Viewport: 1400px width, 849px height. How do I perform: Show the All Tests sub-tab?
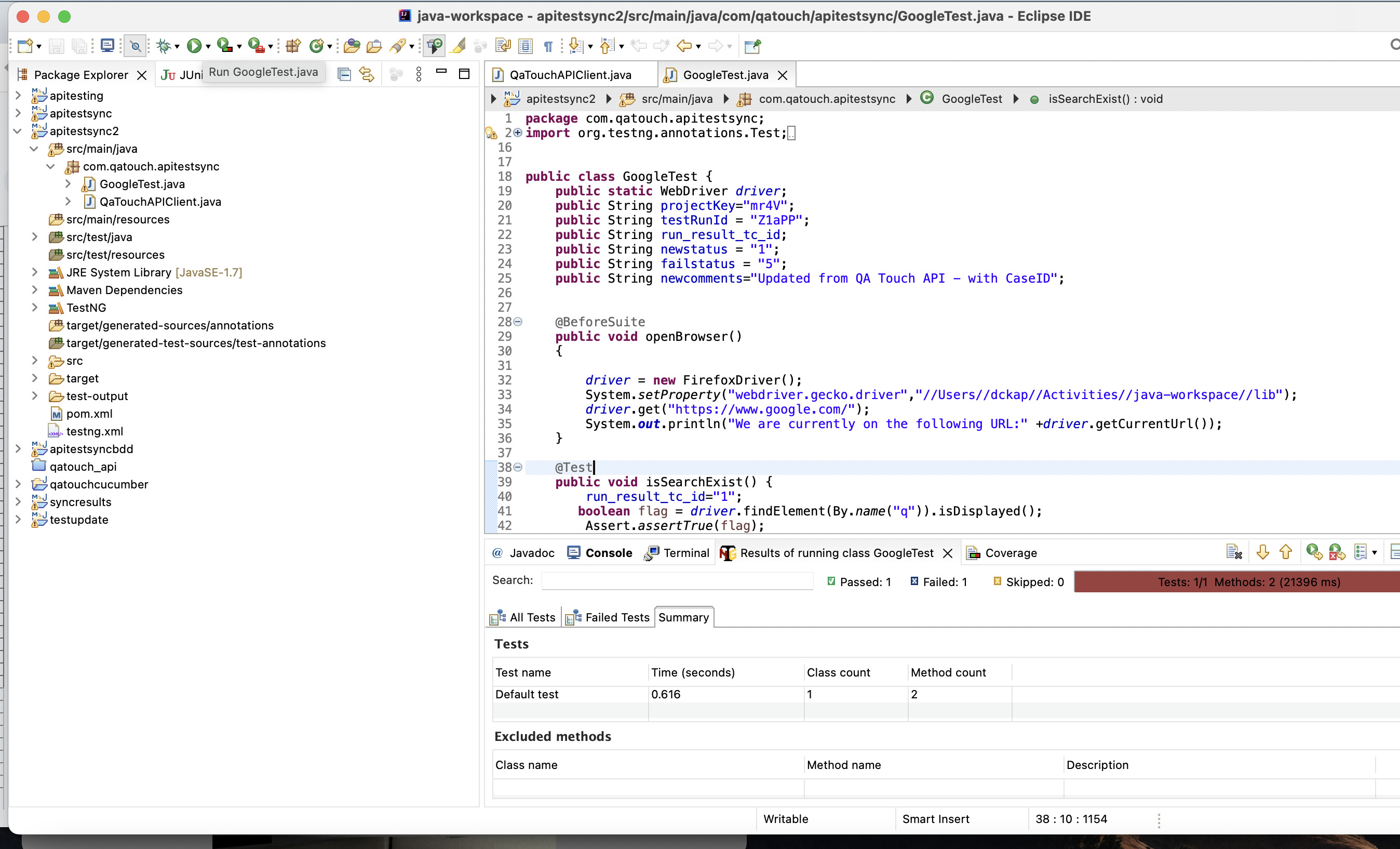click(523, 618)
